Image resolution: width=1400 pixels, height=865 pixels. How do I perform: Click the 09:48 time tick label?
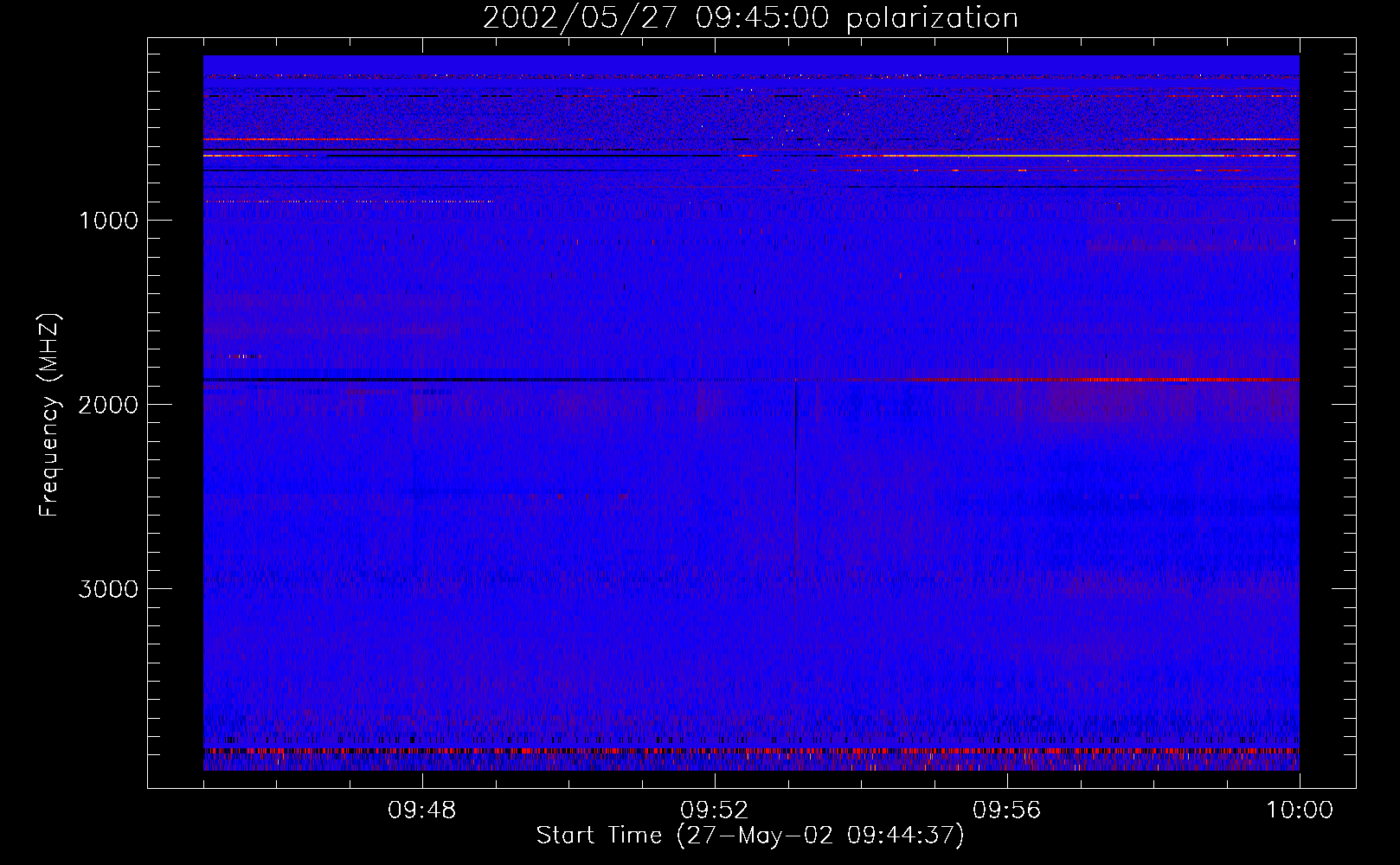click(422, 811)
